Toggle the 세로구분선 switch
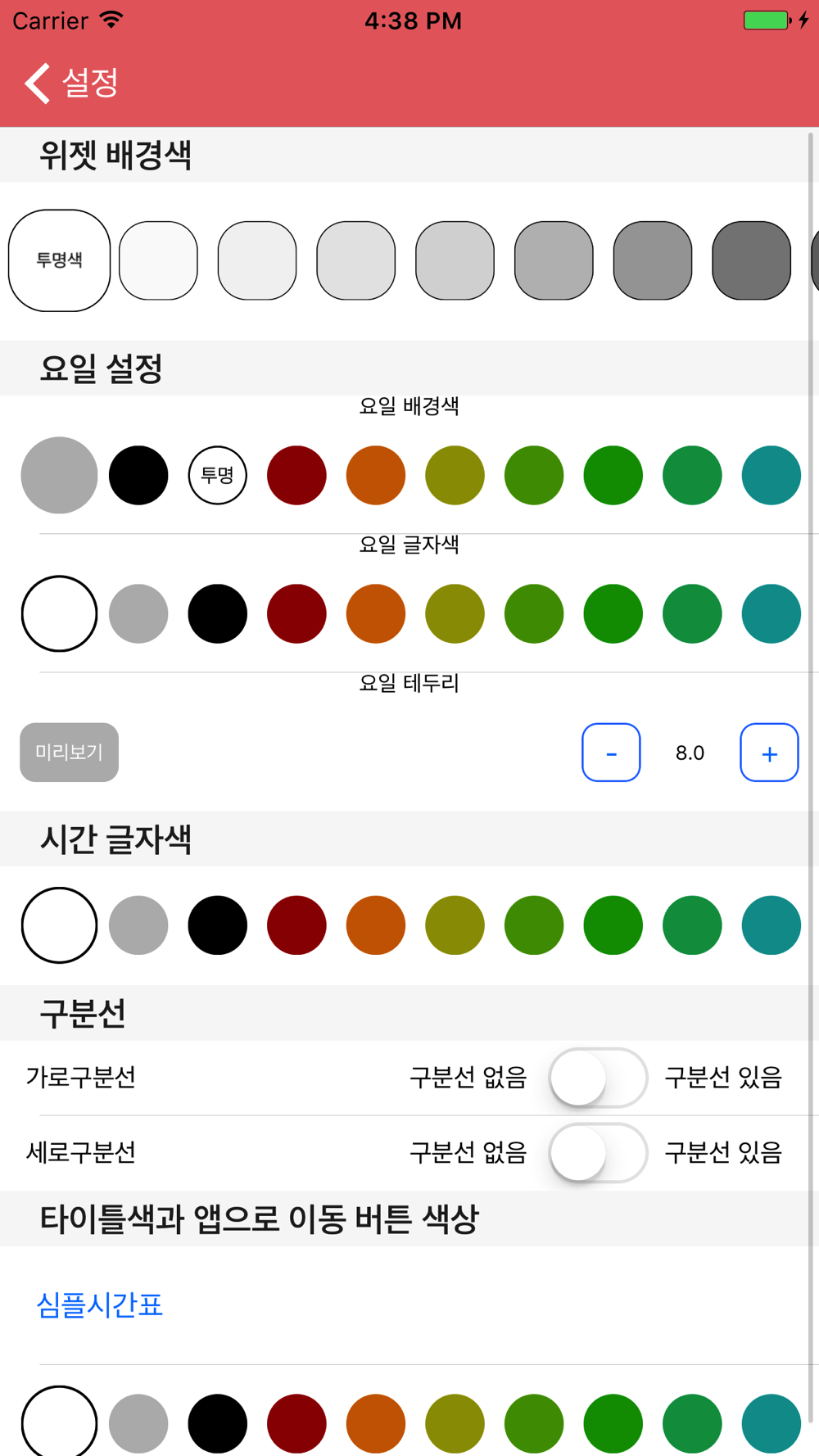The height and width of the screenshot is (1456, 819). (x=598, y=1153)
